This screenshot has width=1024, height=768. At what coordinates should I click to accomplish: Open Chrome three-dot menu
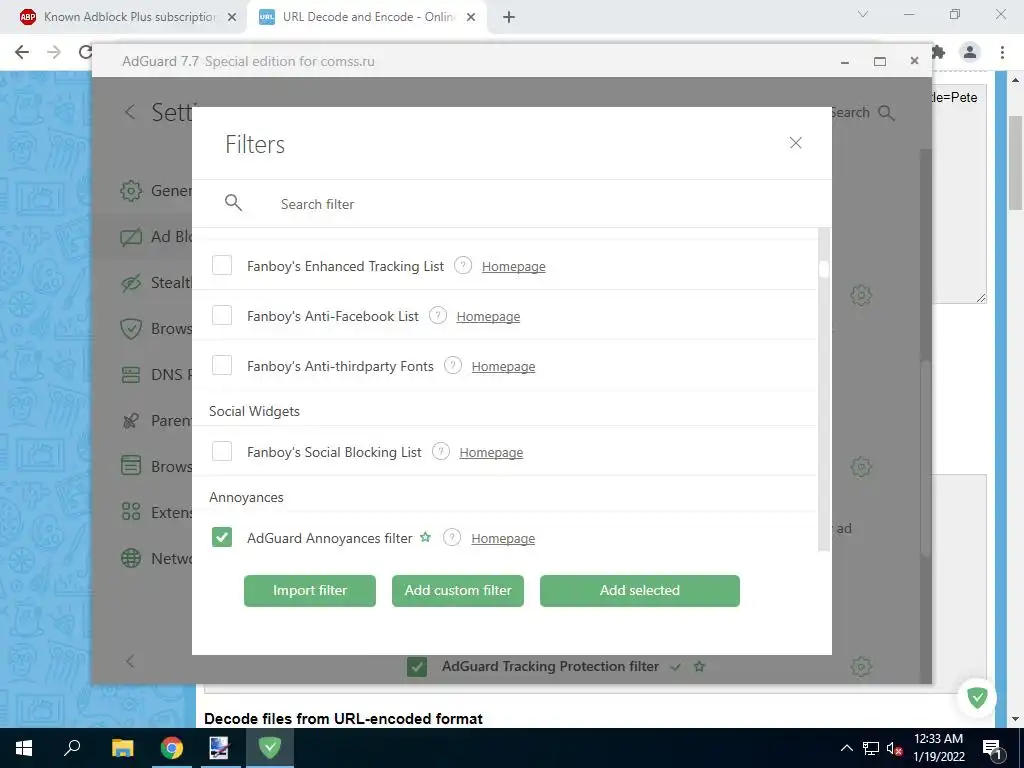click(1002, 52)
